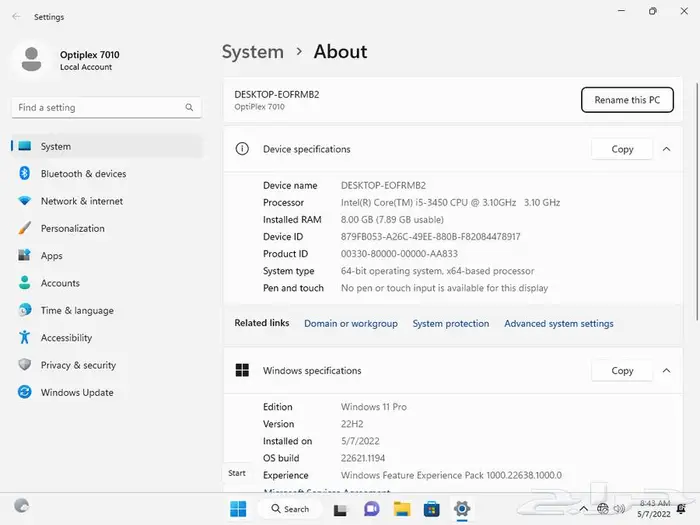Click System in the breadcrumb
Image resolution: width=700 pixels, height=525 pixels.
point(253,52)
